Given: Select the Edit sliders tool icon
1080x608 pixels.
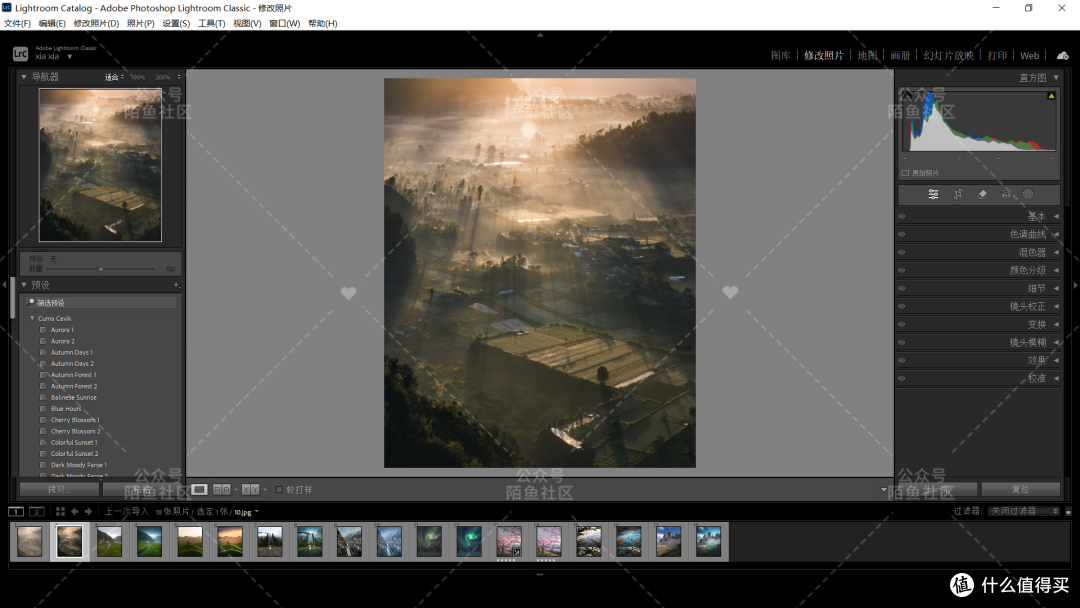Looking at the screenshot, I should [933, 194].
